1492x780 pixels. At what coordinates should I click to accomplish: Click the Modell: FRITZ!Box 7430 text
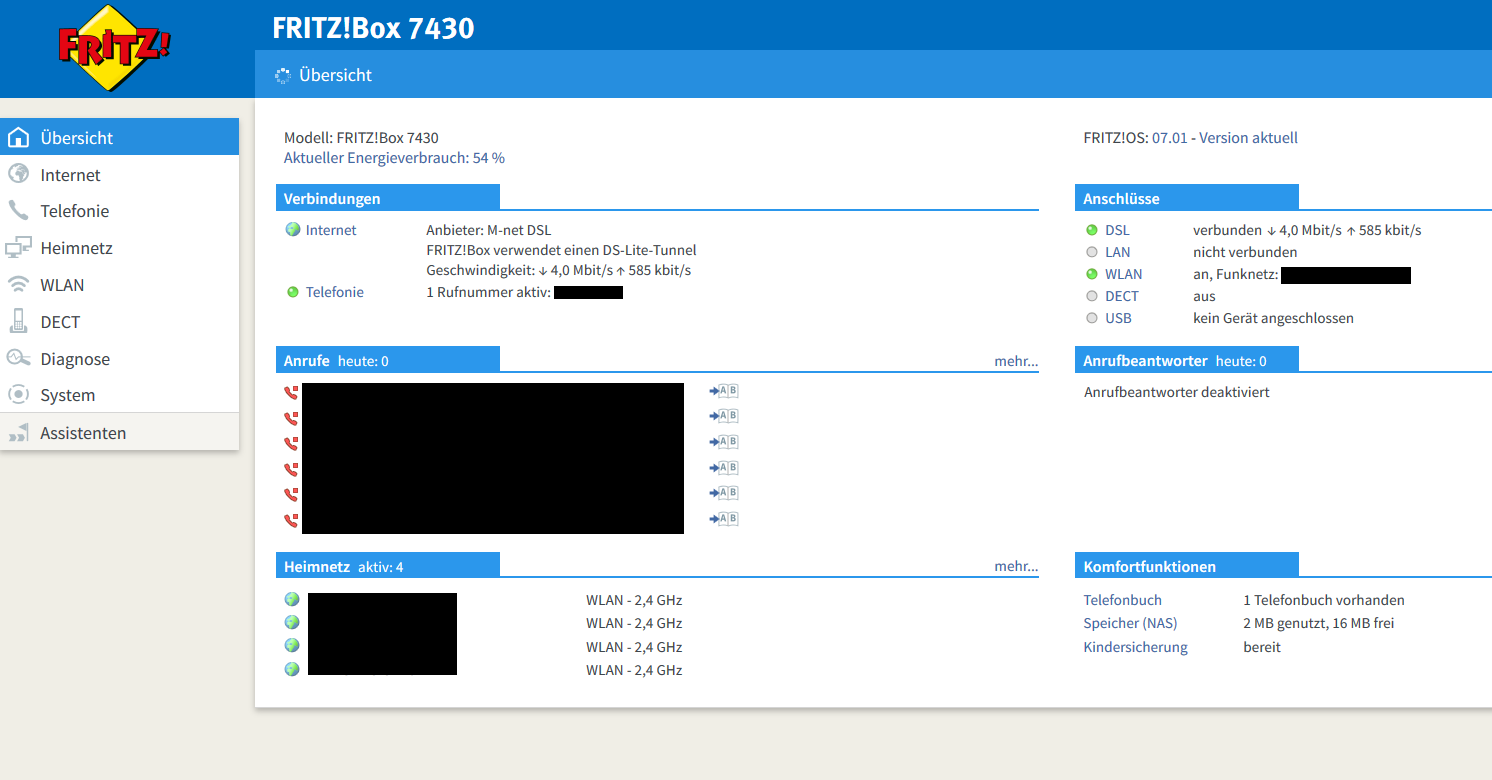[361, 138]
